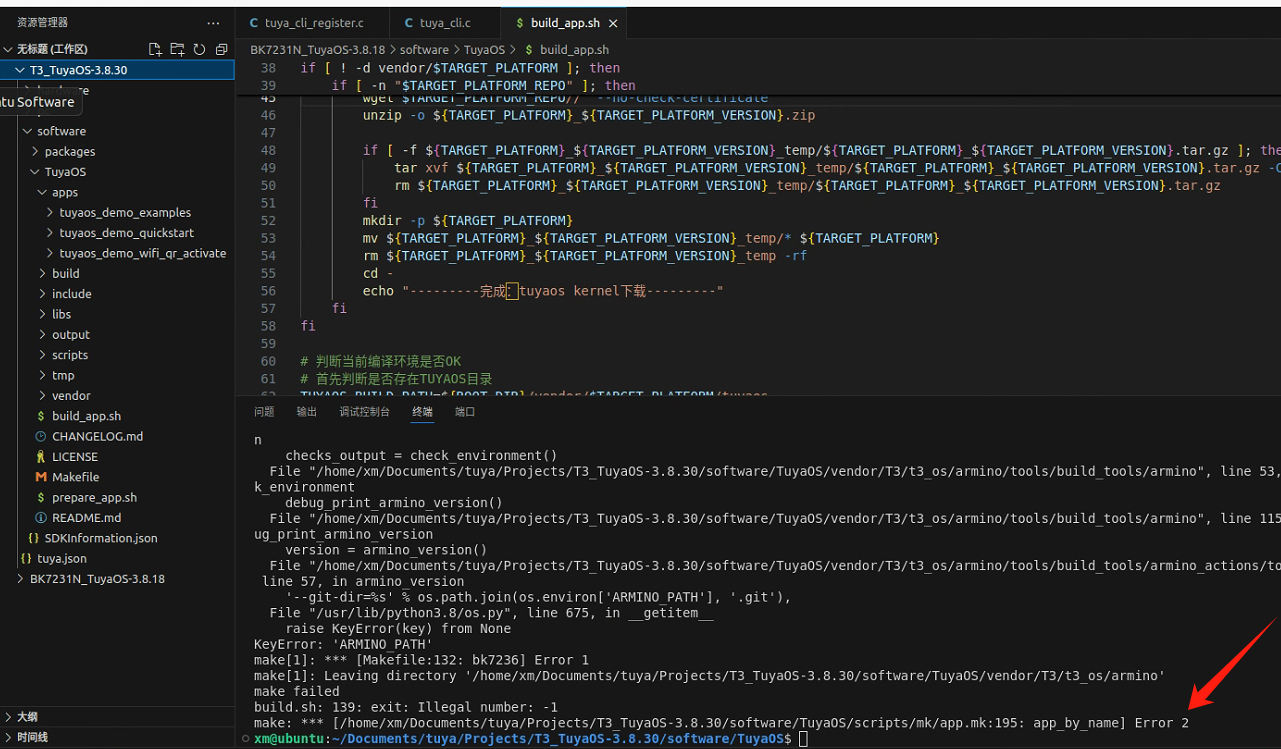The image size is (1281, 749).
Task: Click the New Folder icon in explorer header
Action: point(177,49)
